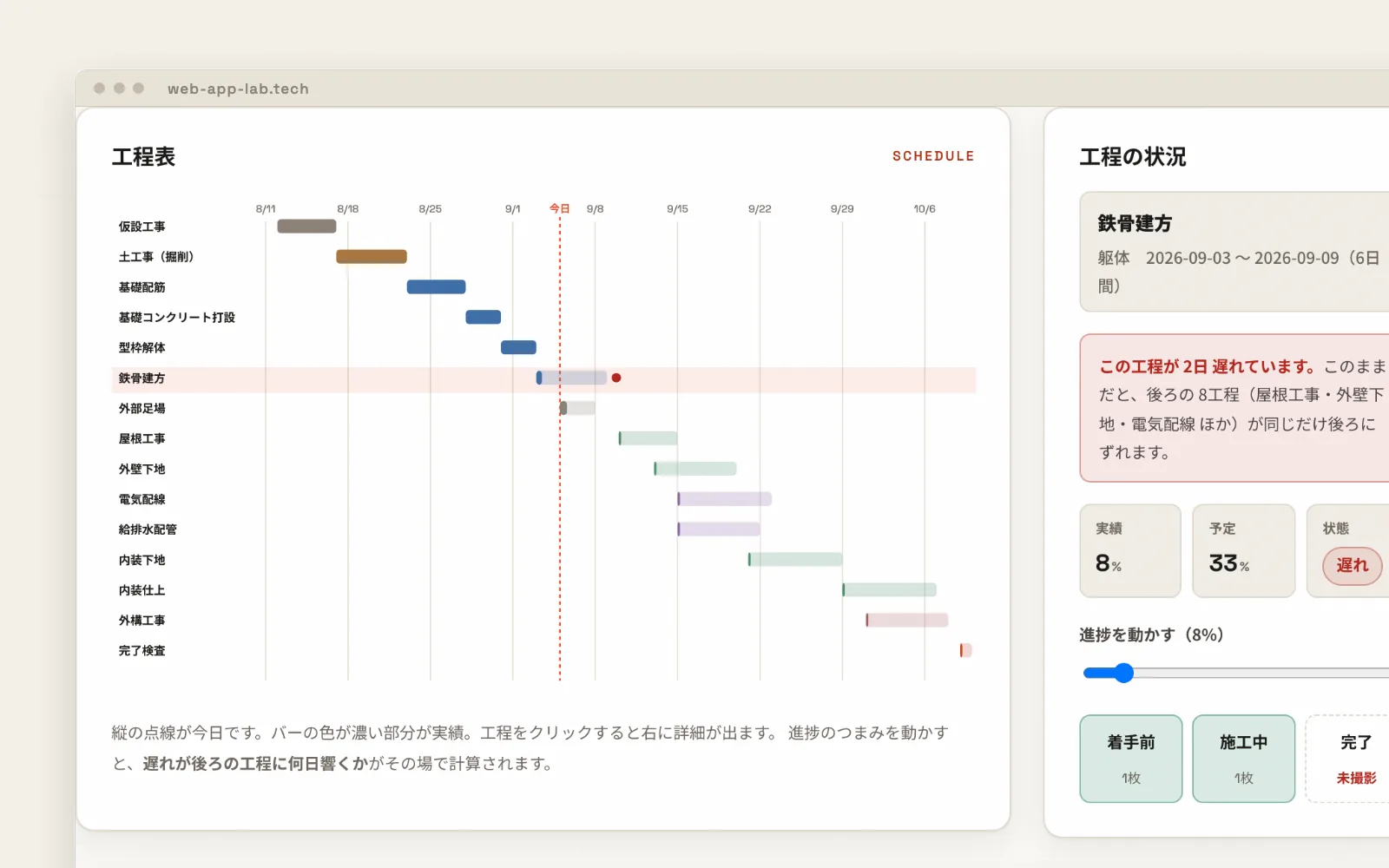Select the 電気配線 label

(x=142, y=499)
